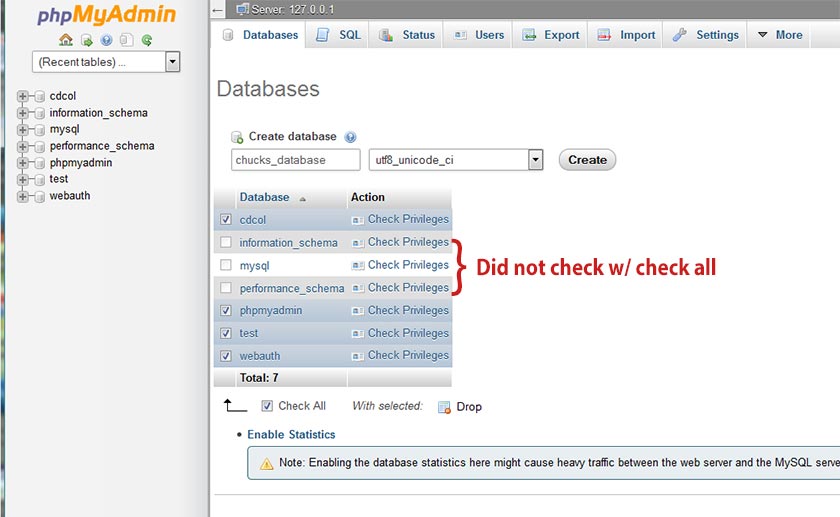The height and width of the screenshot is (517, 840).
Task: Expand the test tree node
Action: pyautogui.click(x=22, y=179)
